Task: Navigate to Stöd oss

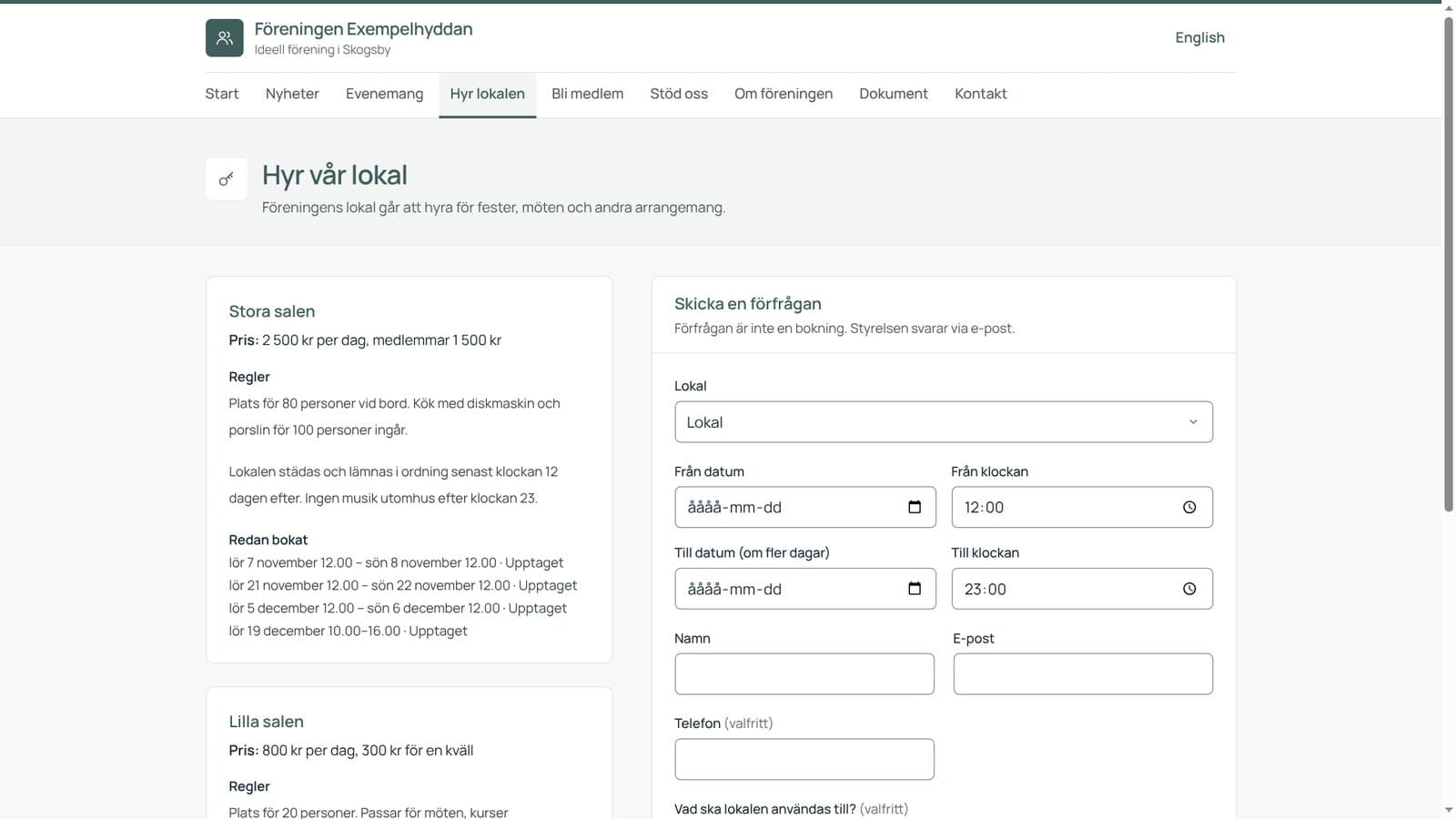Action: click(x=679, y=94)
